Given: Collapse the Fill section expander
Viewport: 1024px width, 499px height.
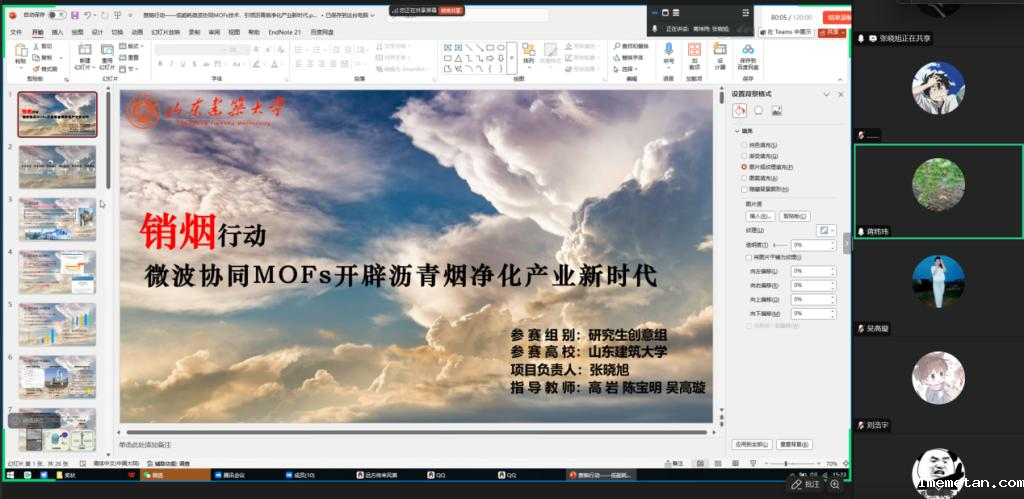Looking at the screenshot, I should click(x=736, y=131).
